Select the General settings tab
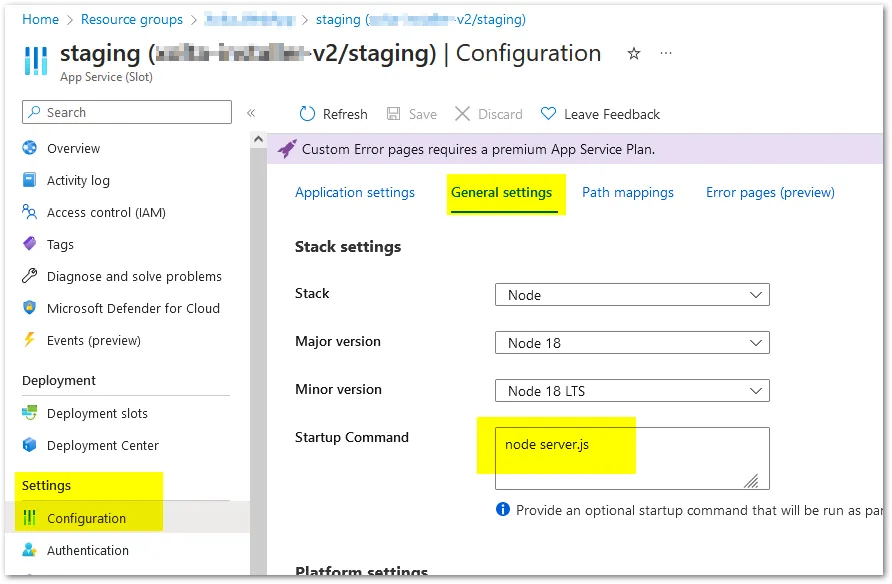 click(x=501, y=193)
